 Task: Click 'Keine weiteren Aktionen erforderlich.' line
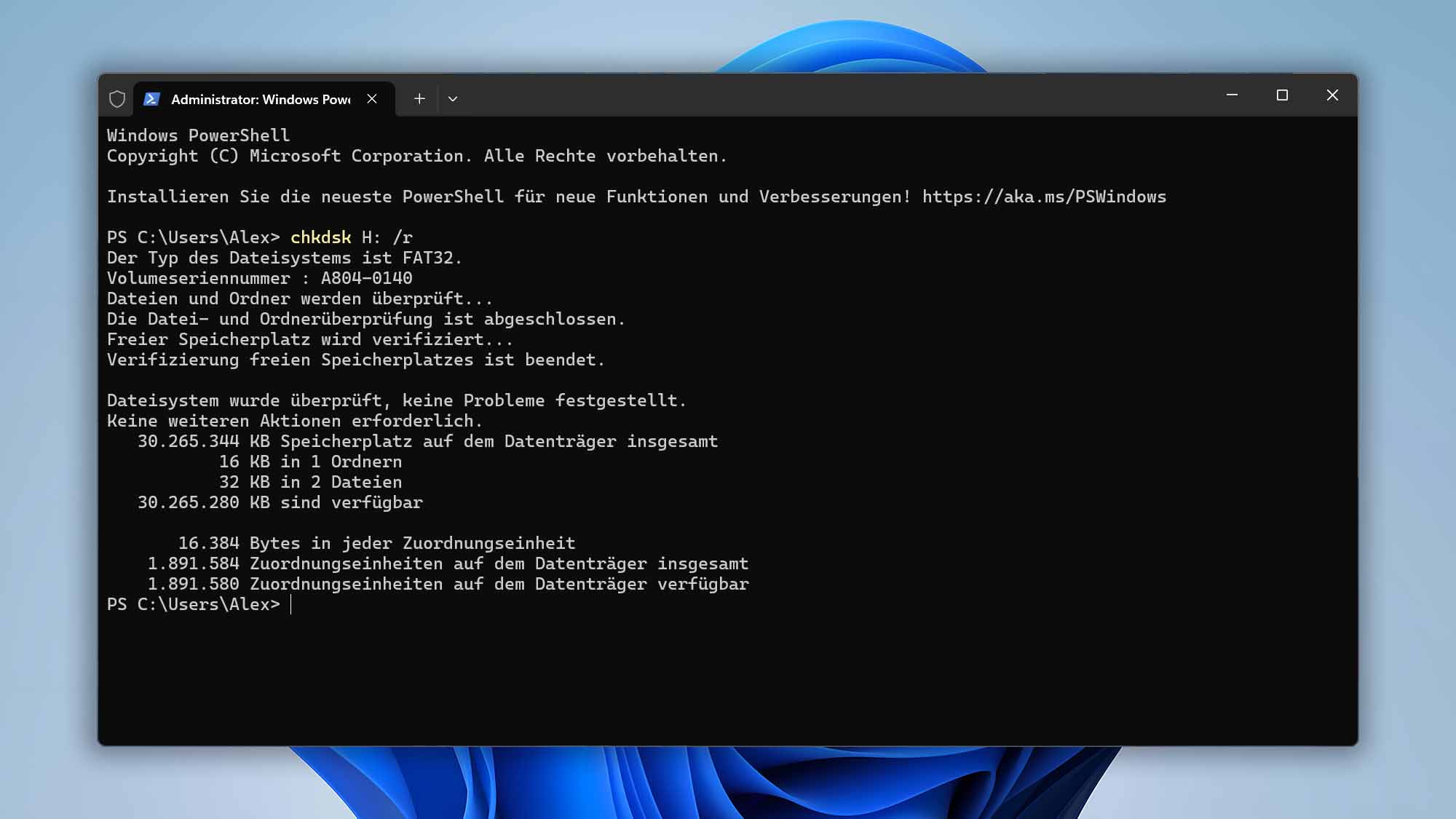295,421
